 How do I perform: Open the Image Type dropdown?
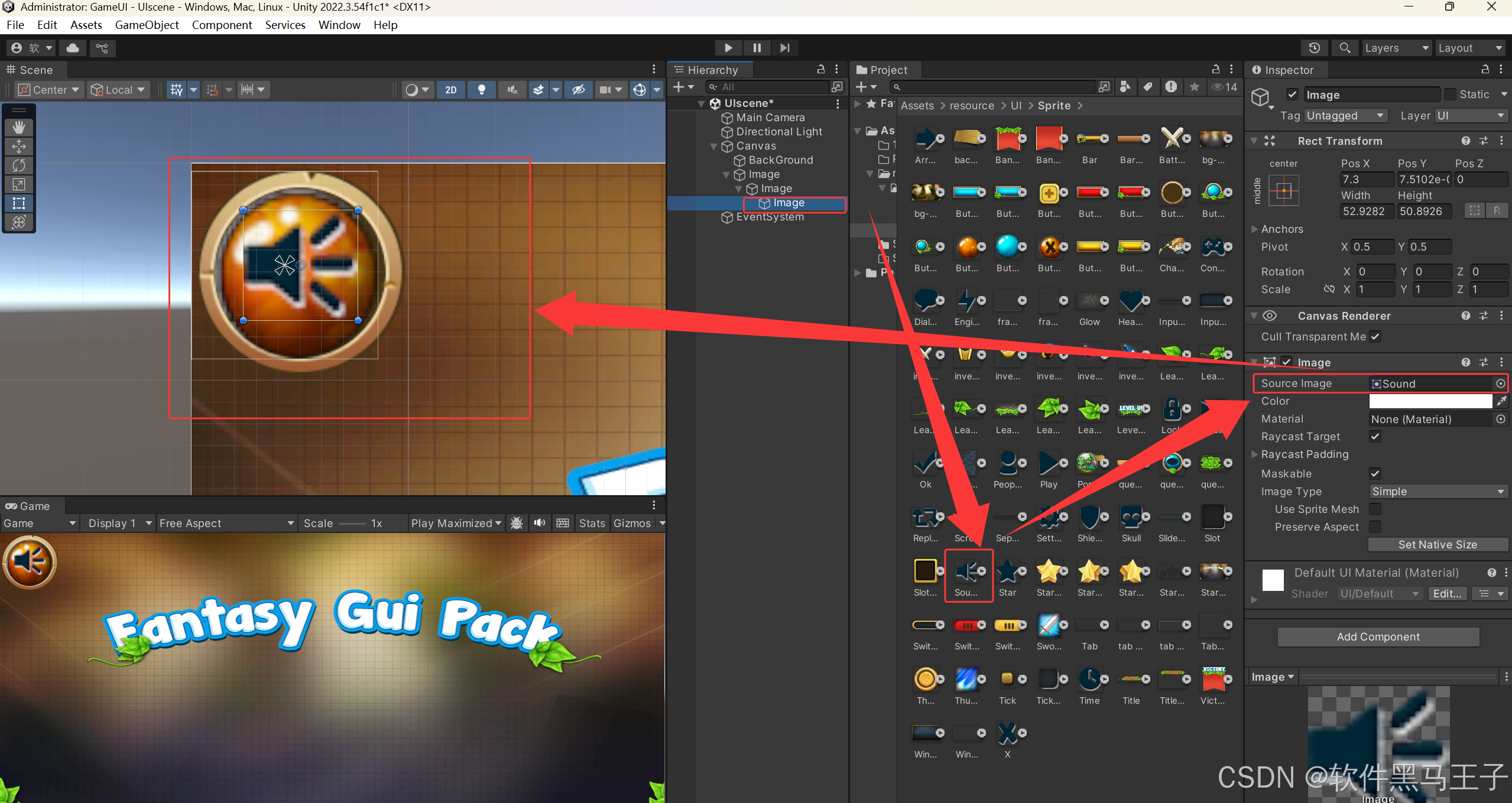click(x=1438, y=491)
